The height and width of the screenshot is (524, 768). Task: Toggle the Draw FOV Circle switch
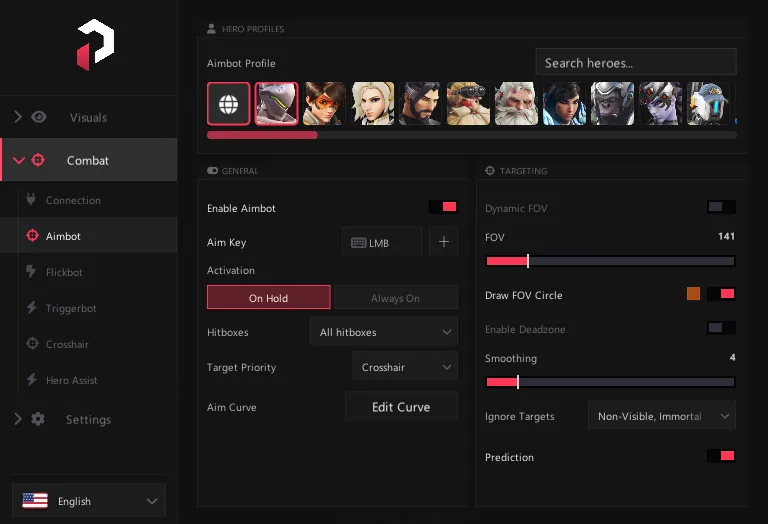(721, 294)
